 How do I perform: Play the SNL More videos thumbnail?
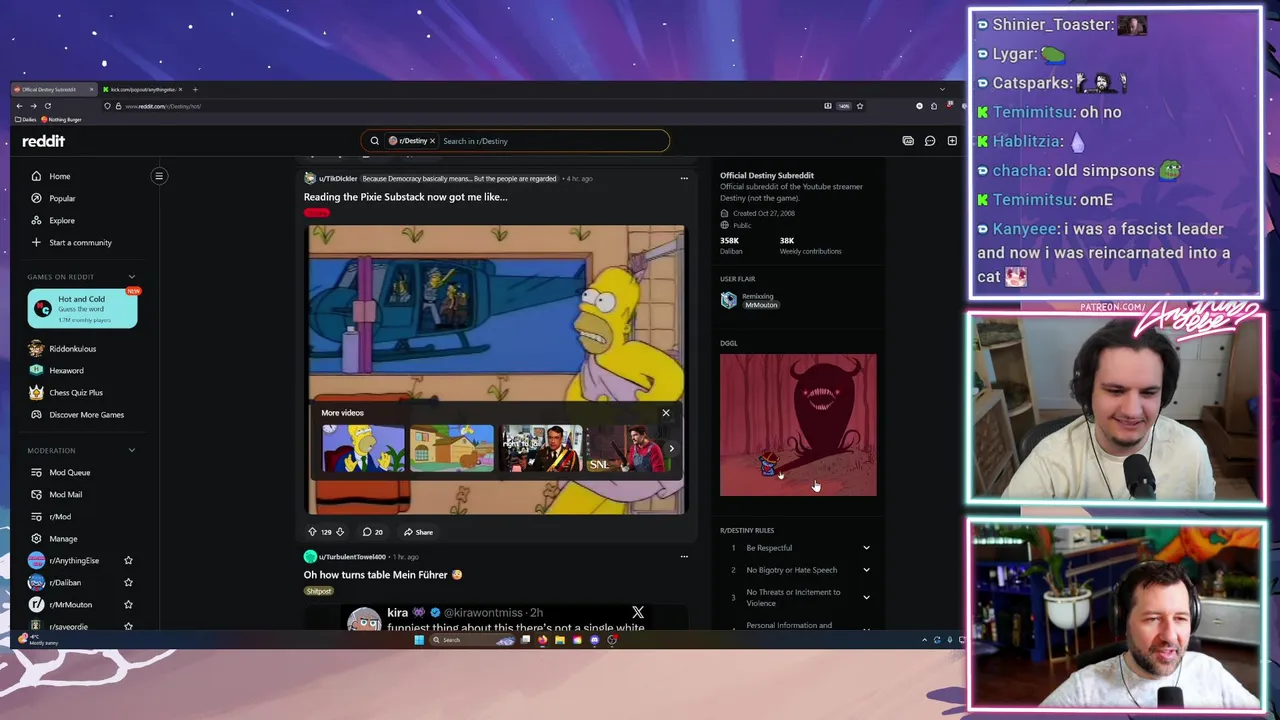pos(627,448)
